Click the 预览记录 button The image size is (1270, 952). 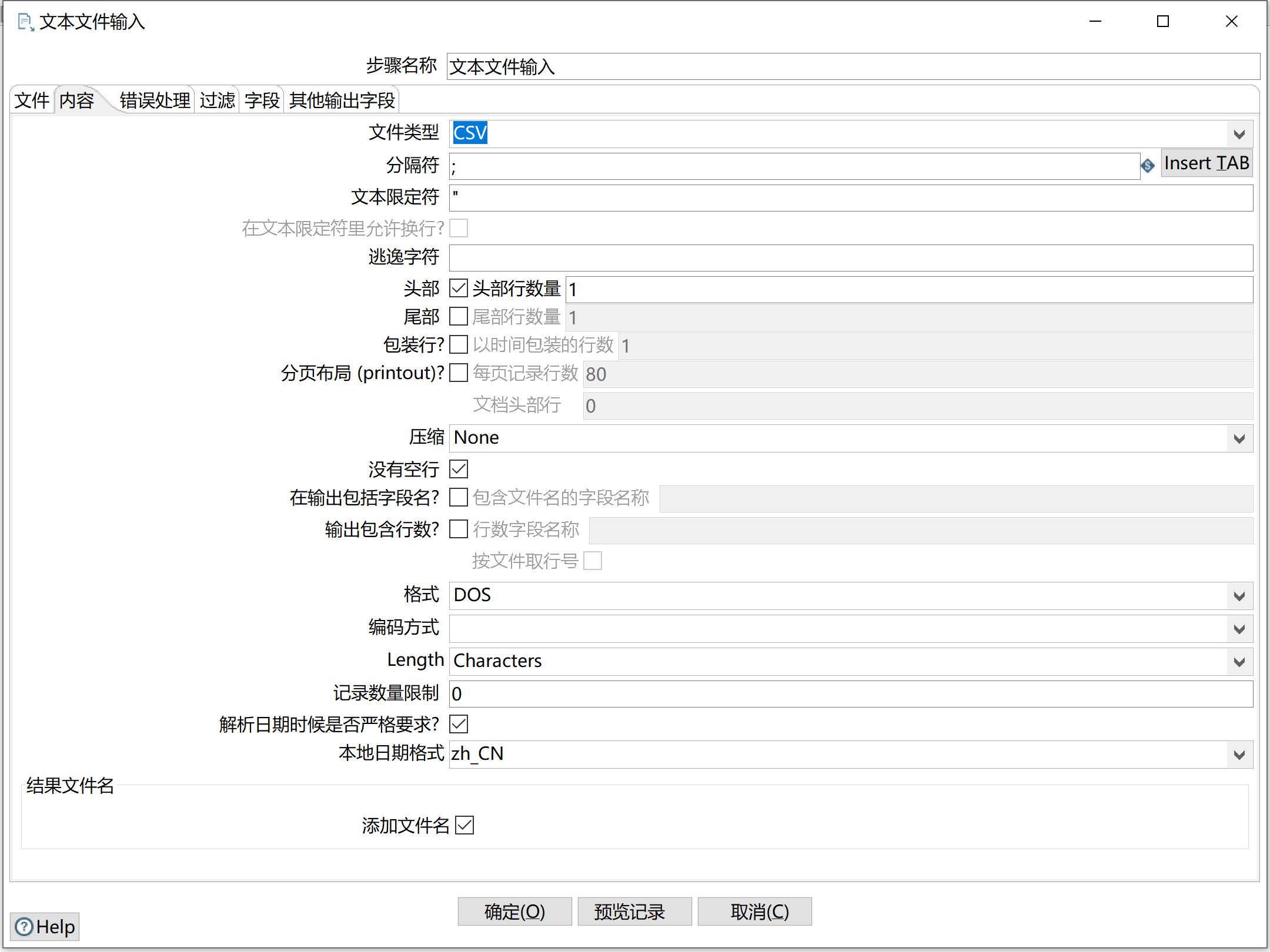634,911
